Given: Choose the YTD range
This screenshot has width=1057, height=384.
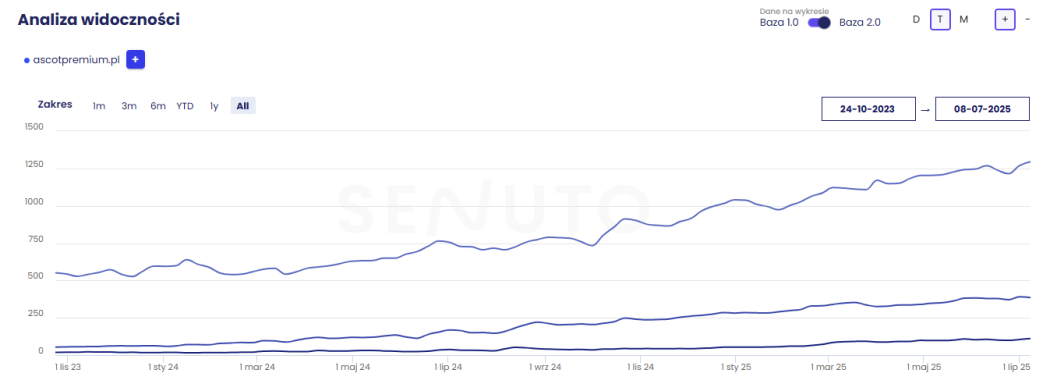Looking at the screenshot, I should click(x=185, y=106).
